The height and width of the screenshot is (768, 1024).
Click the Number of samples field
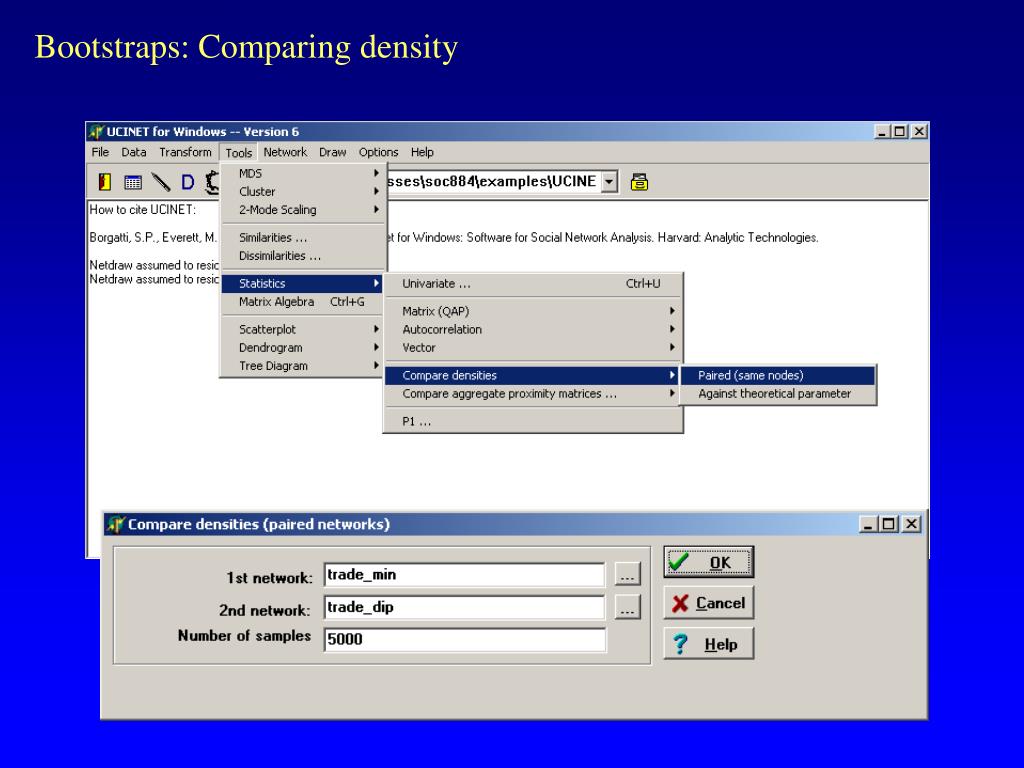[465, 640]
